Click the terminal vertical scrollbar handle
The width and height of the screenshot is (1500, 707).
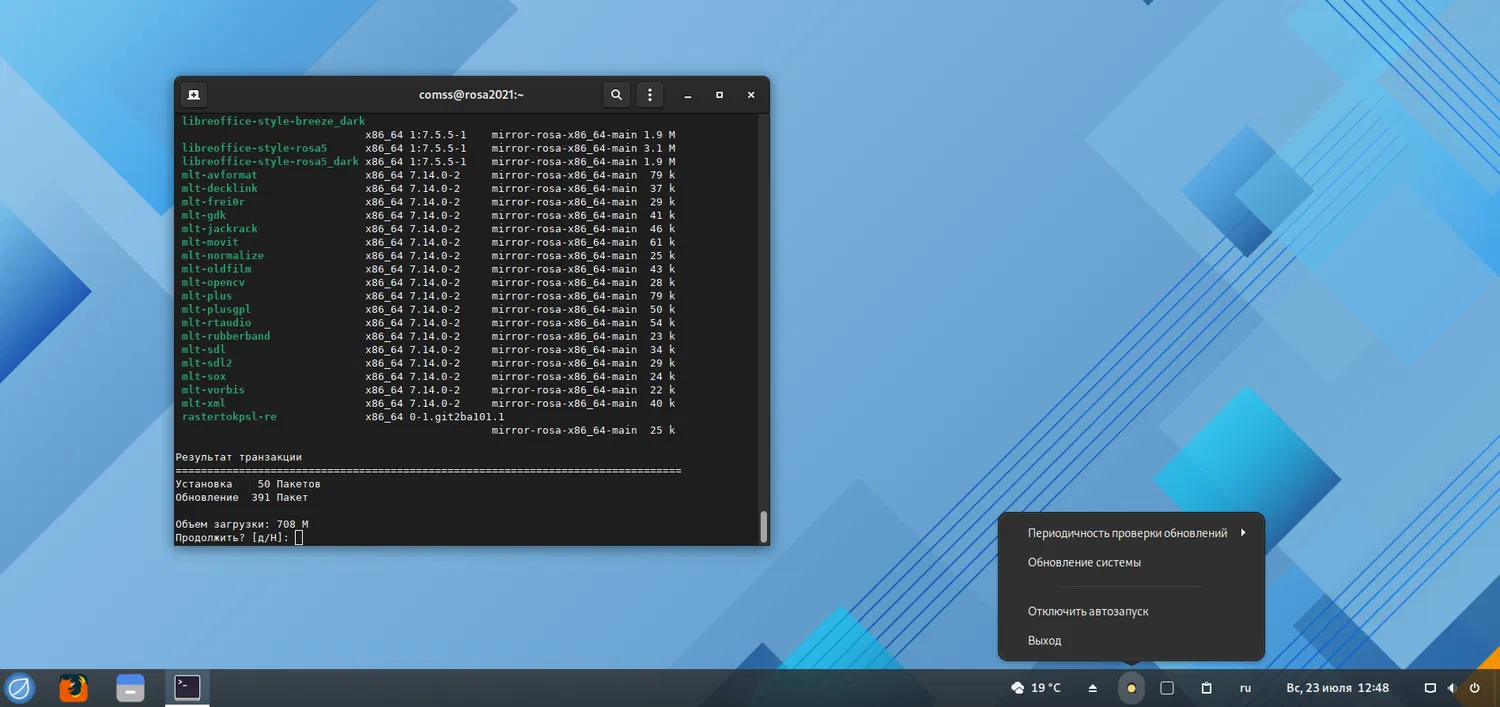pyautogui.click(x=764, y=526)
